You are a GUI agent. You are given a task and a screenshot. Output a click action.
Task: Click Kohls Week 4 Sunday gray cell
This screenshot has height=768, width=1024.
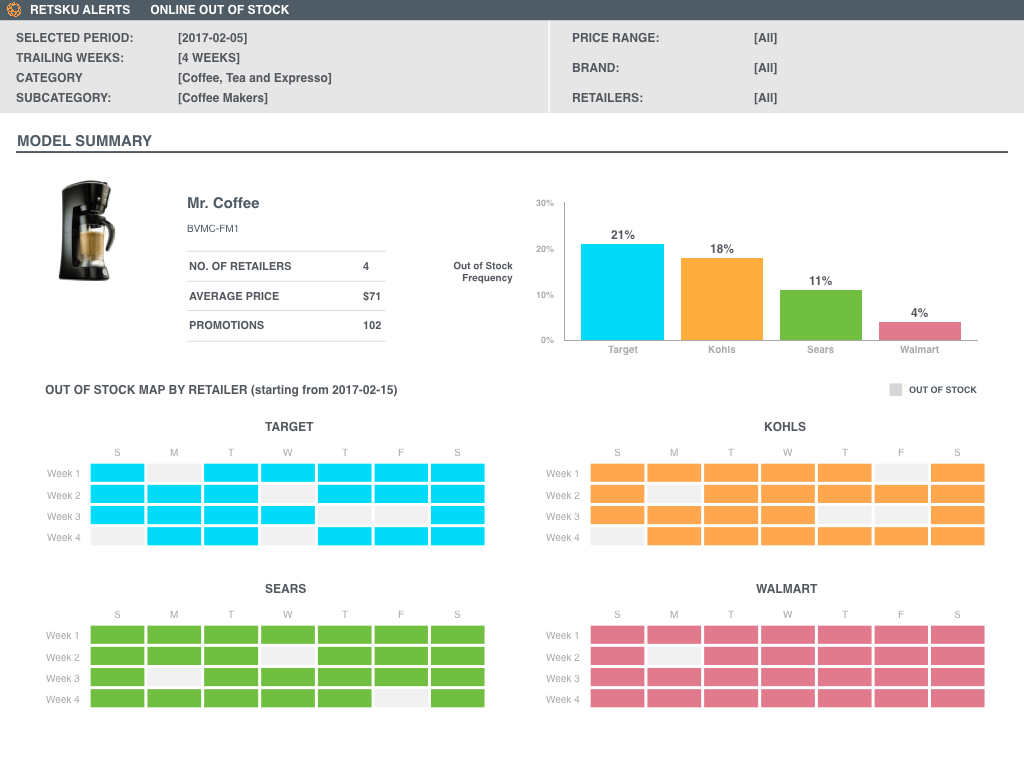[617, 536]
